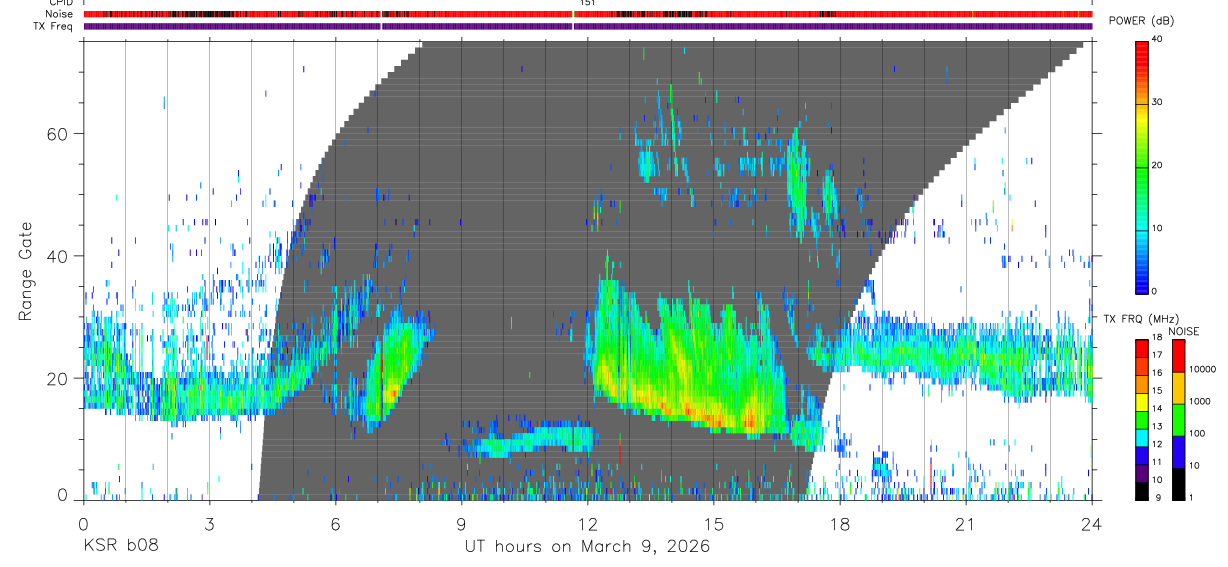Click the TX Freq row label at top left
Screen dimensions: 1228x567
(53, 26)
